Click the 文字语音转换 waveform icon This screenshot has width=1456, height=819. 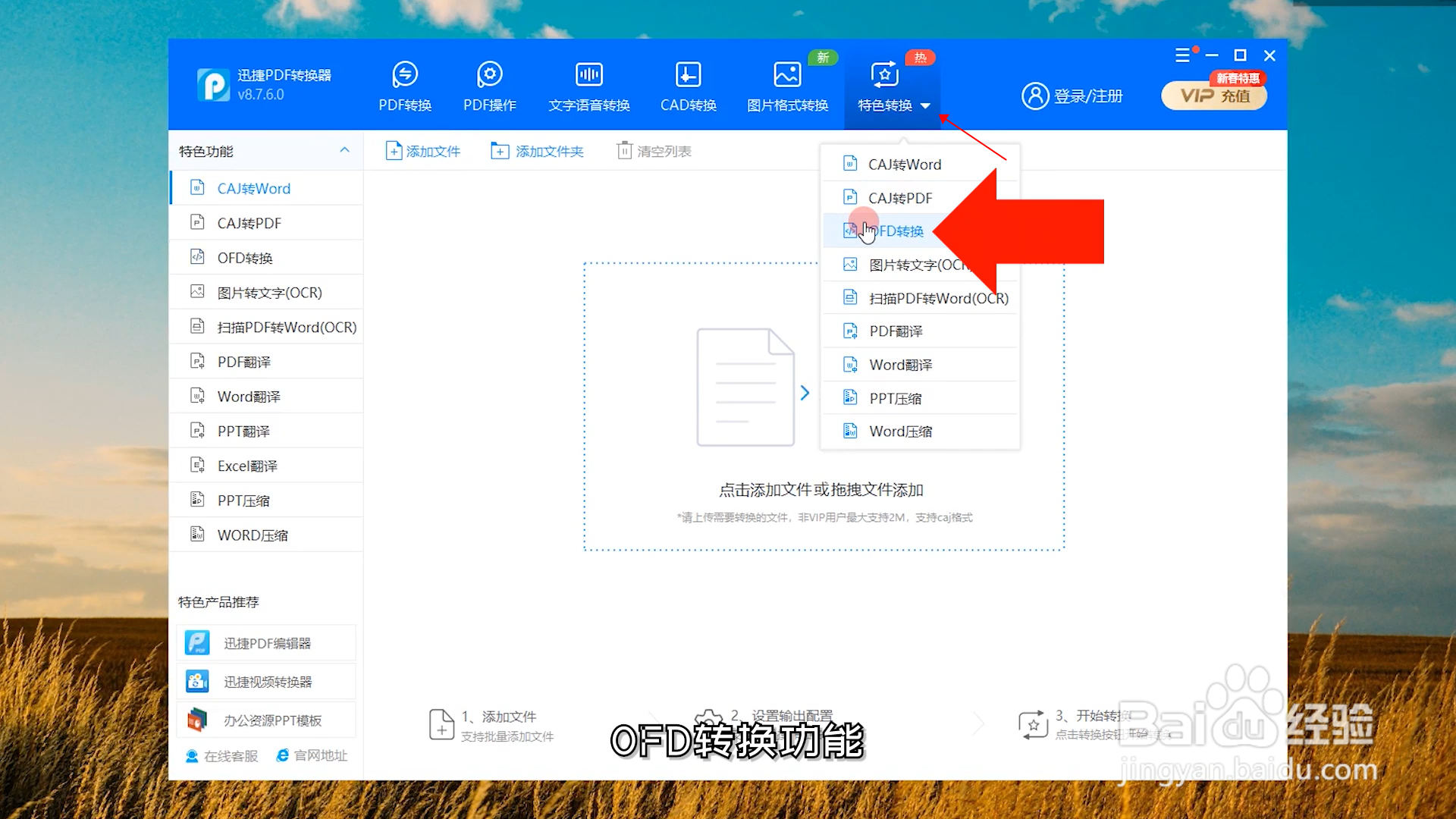point(589,74)
